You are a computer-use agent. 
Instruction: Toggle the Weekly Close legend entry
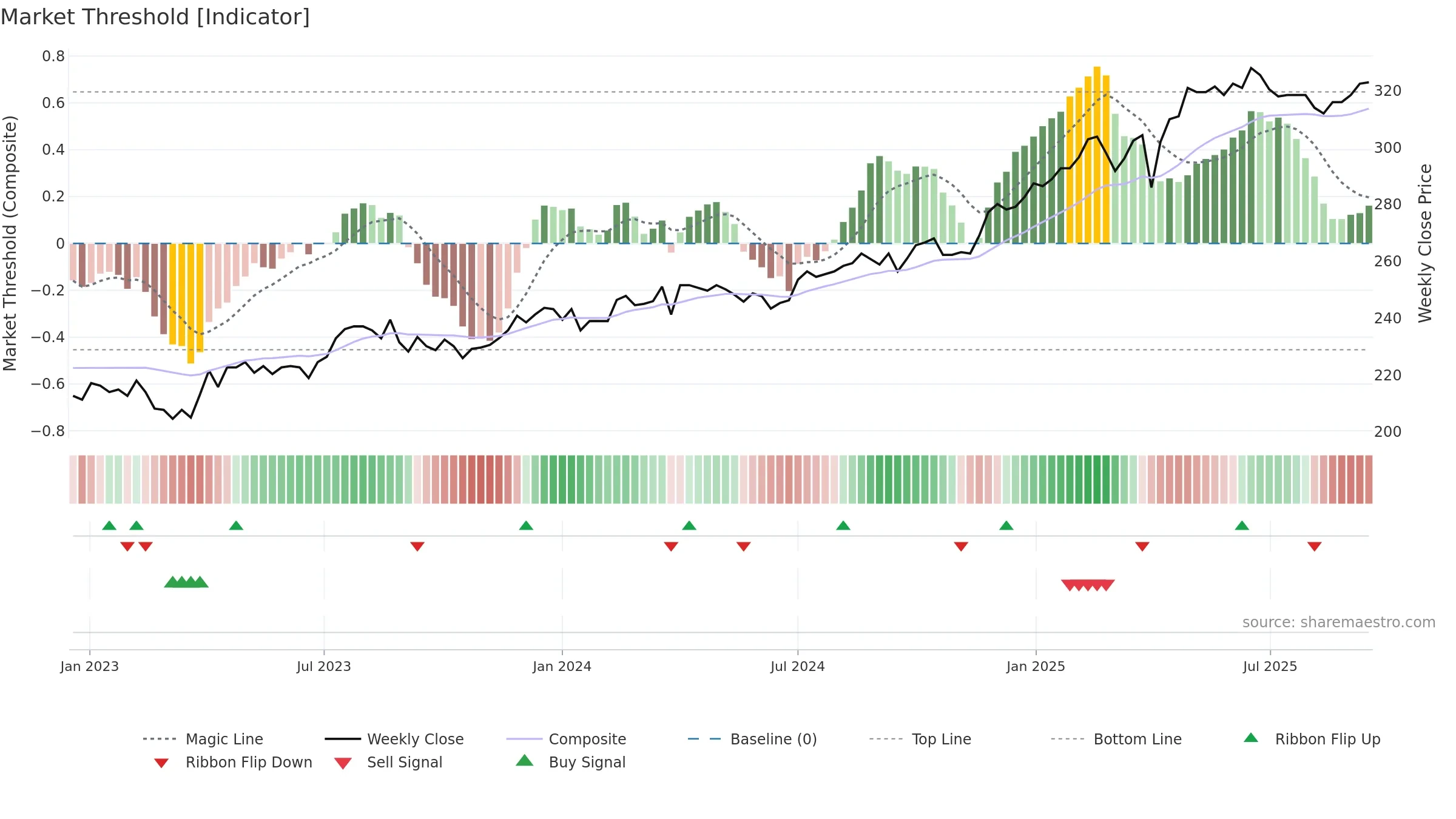point(394,739)
